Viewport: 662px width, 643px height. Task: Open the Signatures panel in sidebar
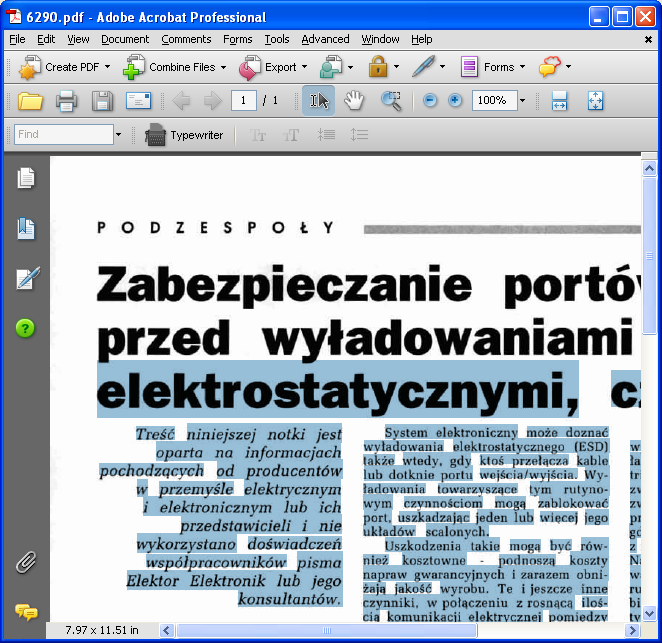tap(26, 279)
